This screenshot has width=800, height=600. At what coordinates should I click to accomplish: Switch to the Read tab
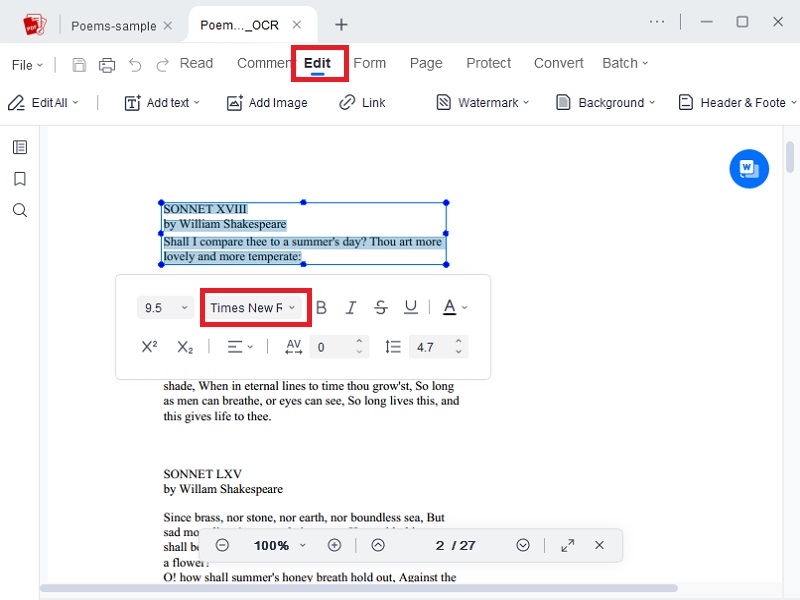196,63
